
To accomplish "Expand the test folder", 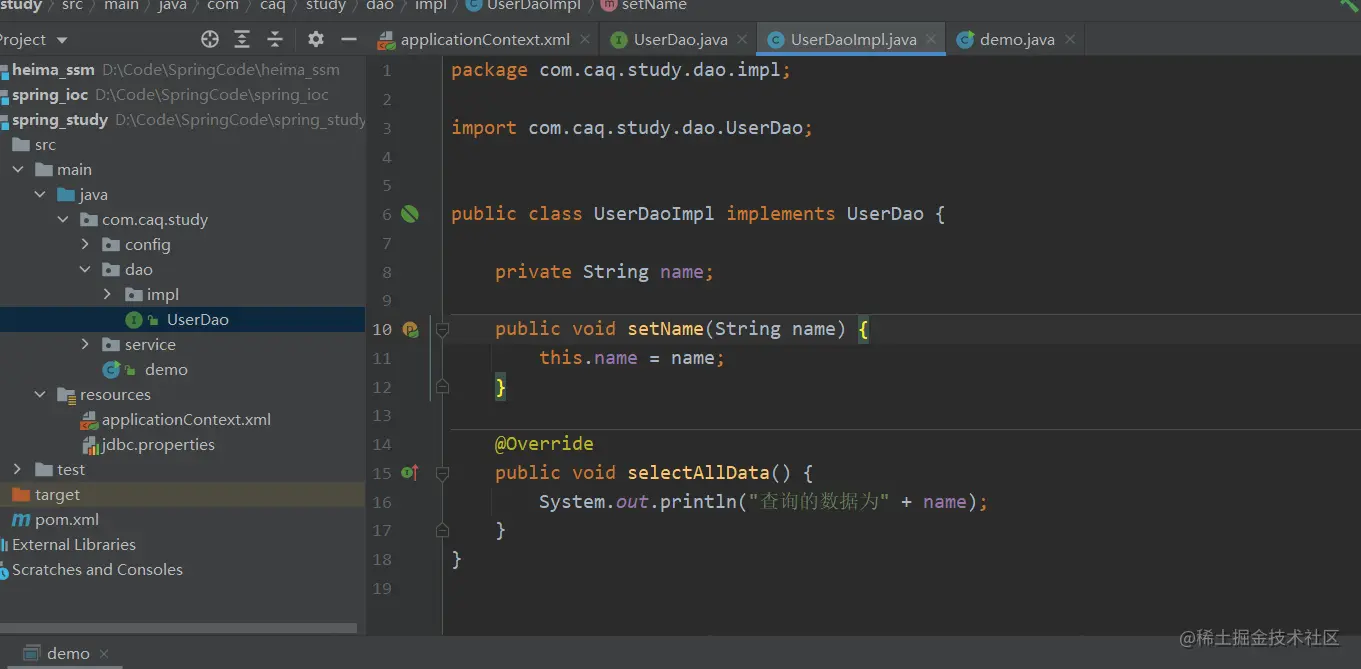I will 17,470.
